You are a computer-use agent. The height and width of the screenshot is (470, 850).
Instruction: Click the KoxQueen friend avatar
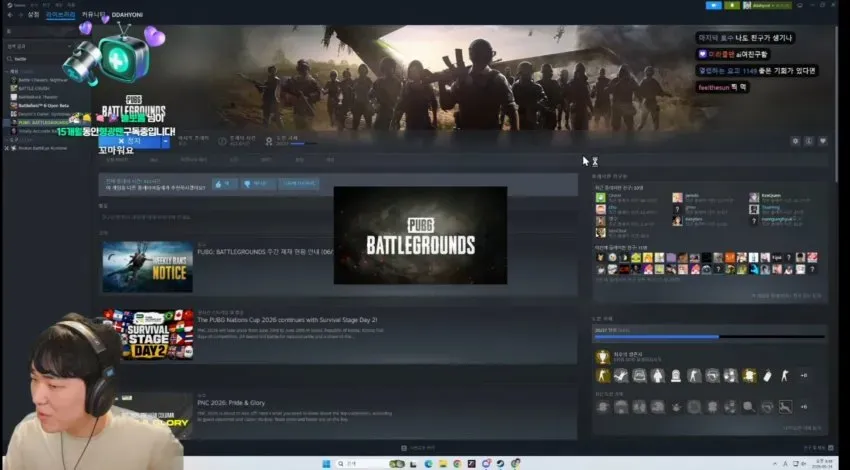(754, 197)
